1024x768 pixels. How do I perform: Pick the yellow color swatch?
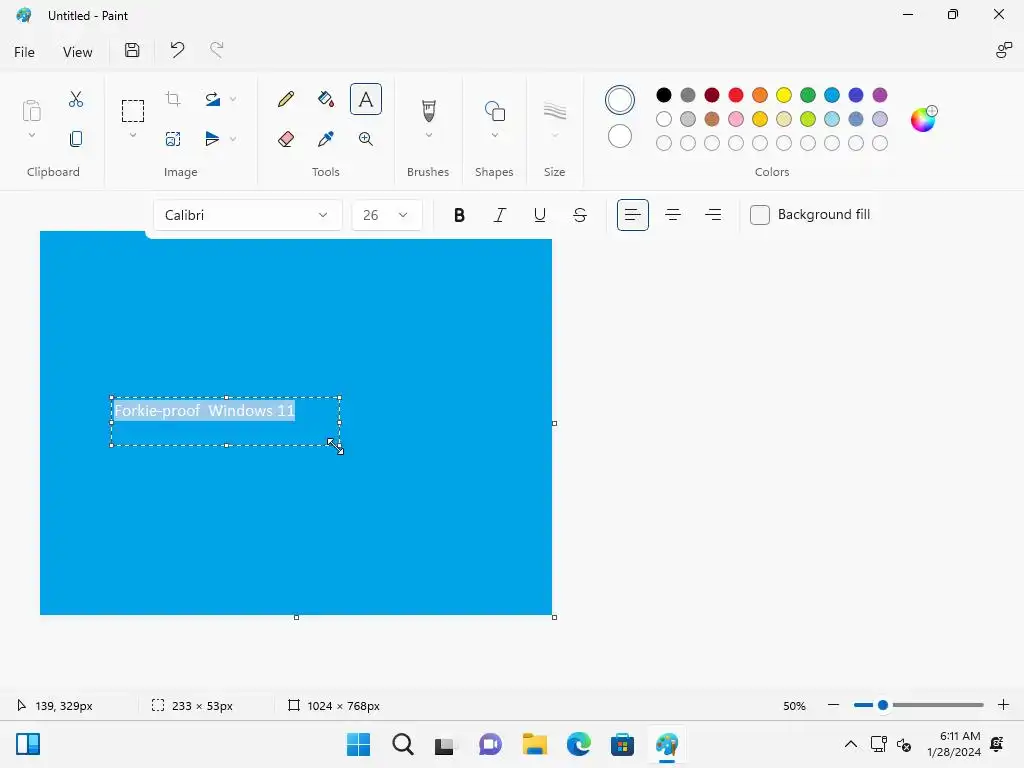(x=784, y=95)
